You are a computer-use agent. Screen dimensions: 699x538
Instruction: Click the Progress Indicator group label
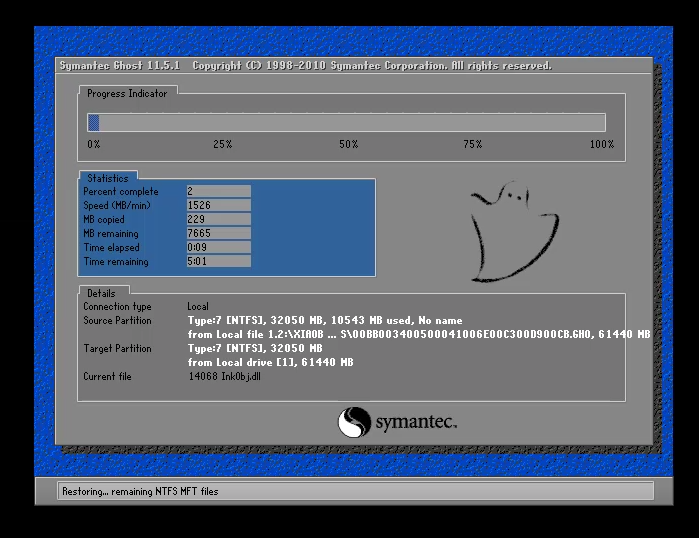pos(127,93)
